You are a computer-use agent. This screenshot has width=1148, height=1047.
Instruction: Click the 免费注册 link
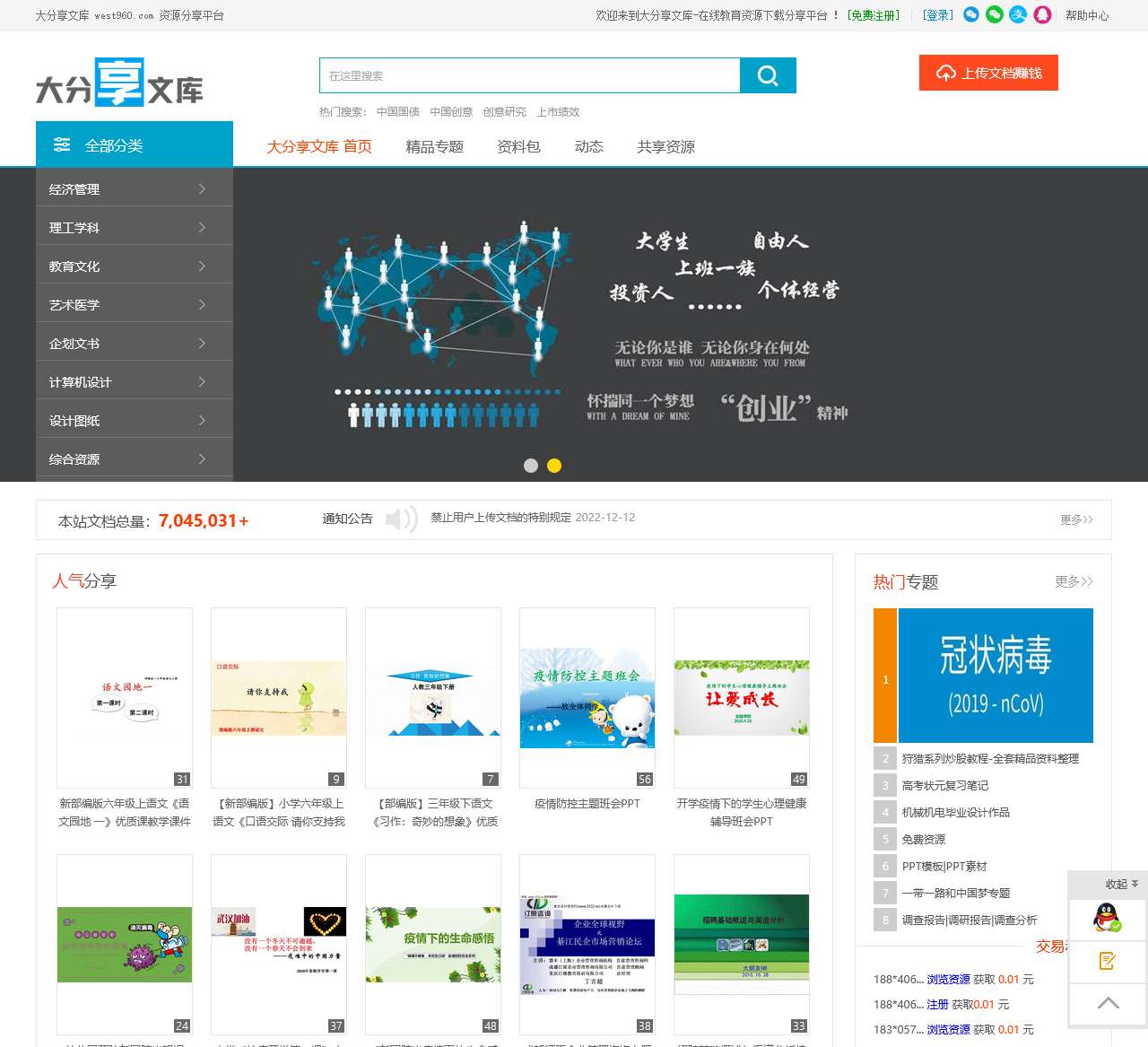point(874,15)
